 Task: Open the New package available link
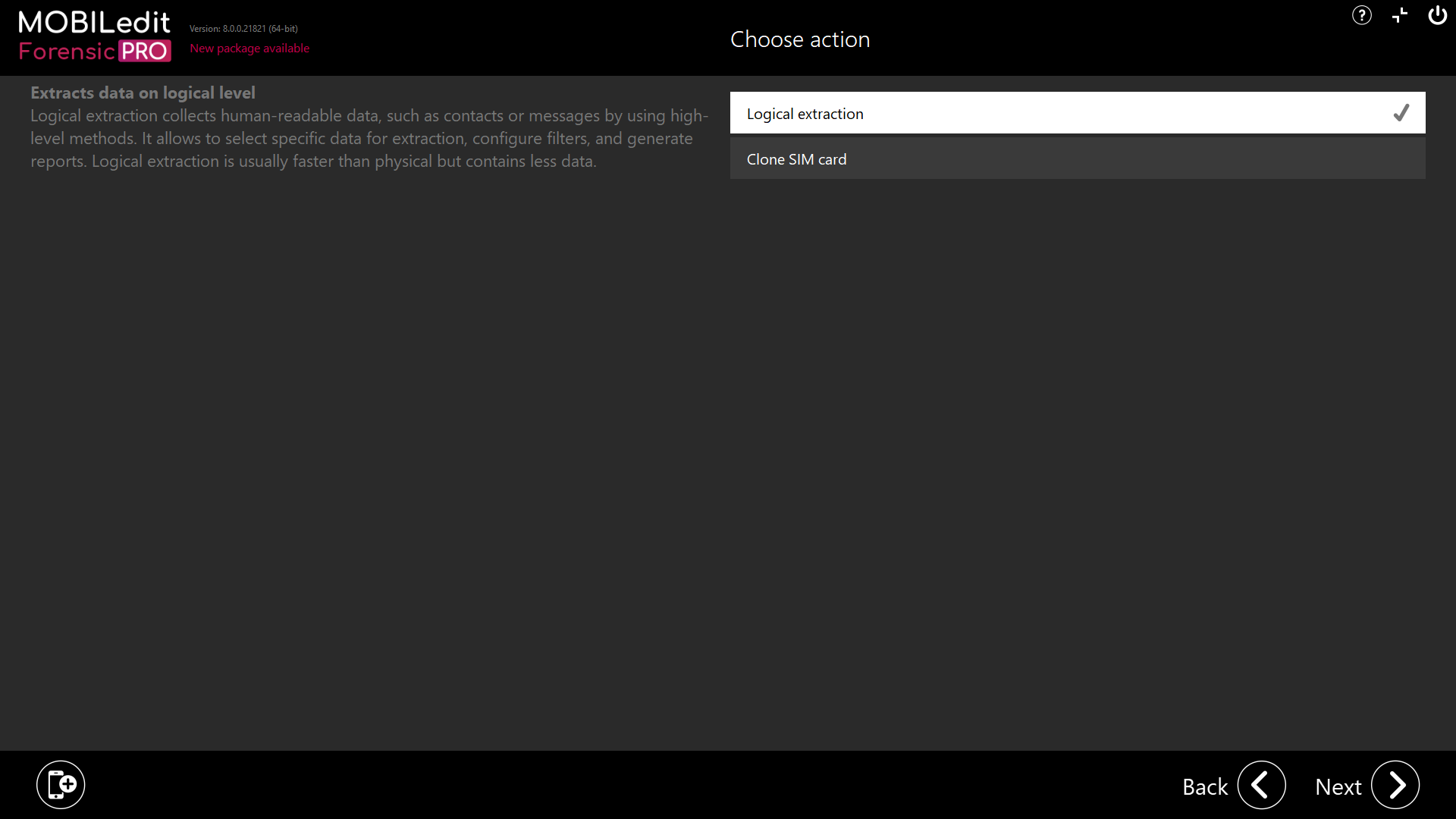249,48
